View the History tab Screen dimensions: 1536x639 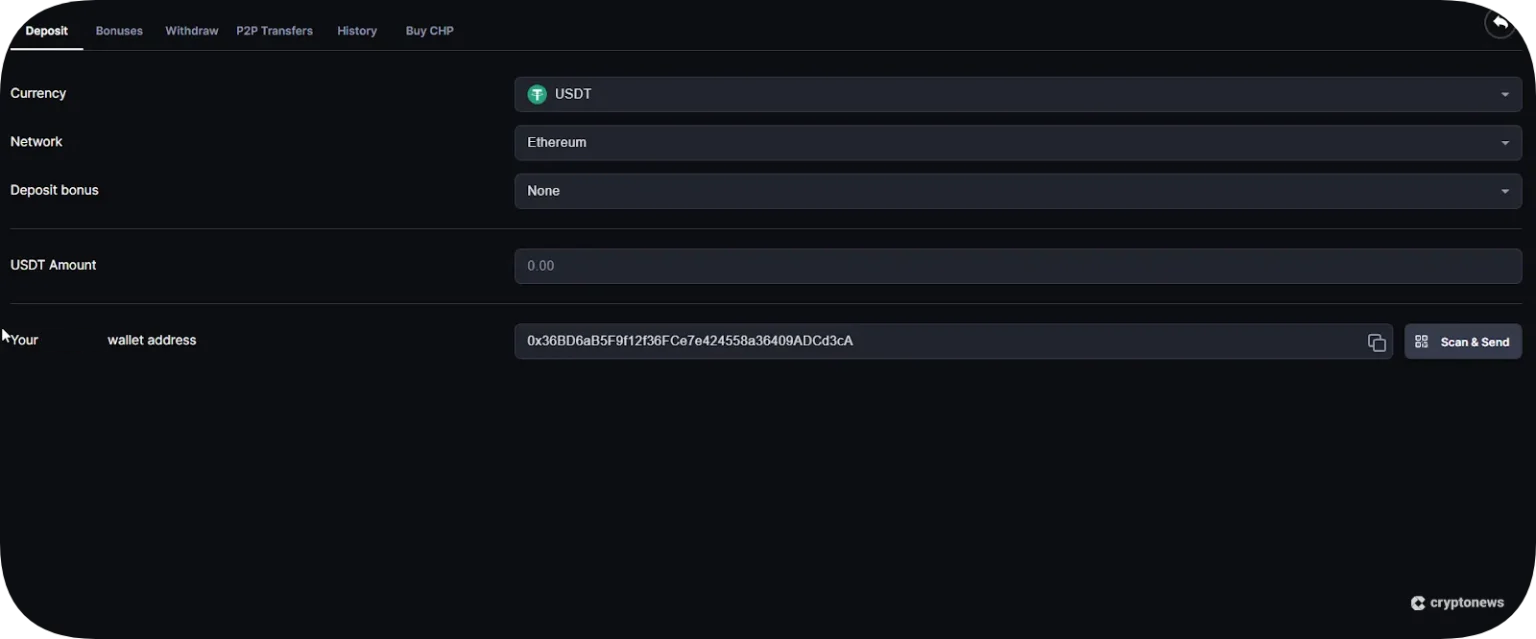[357, 31]
